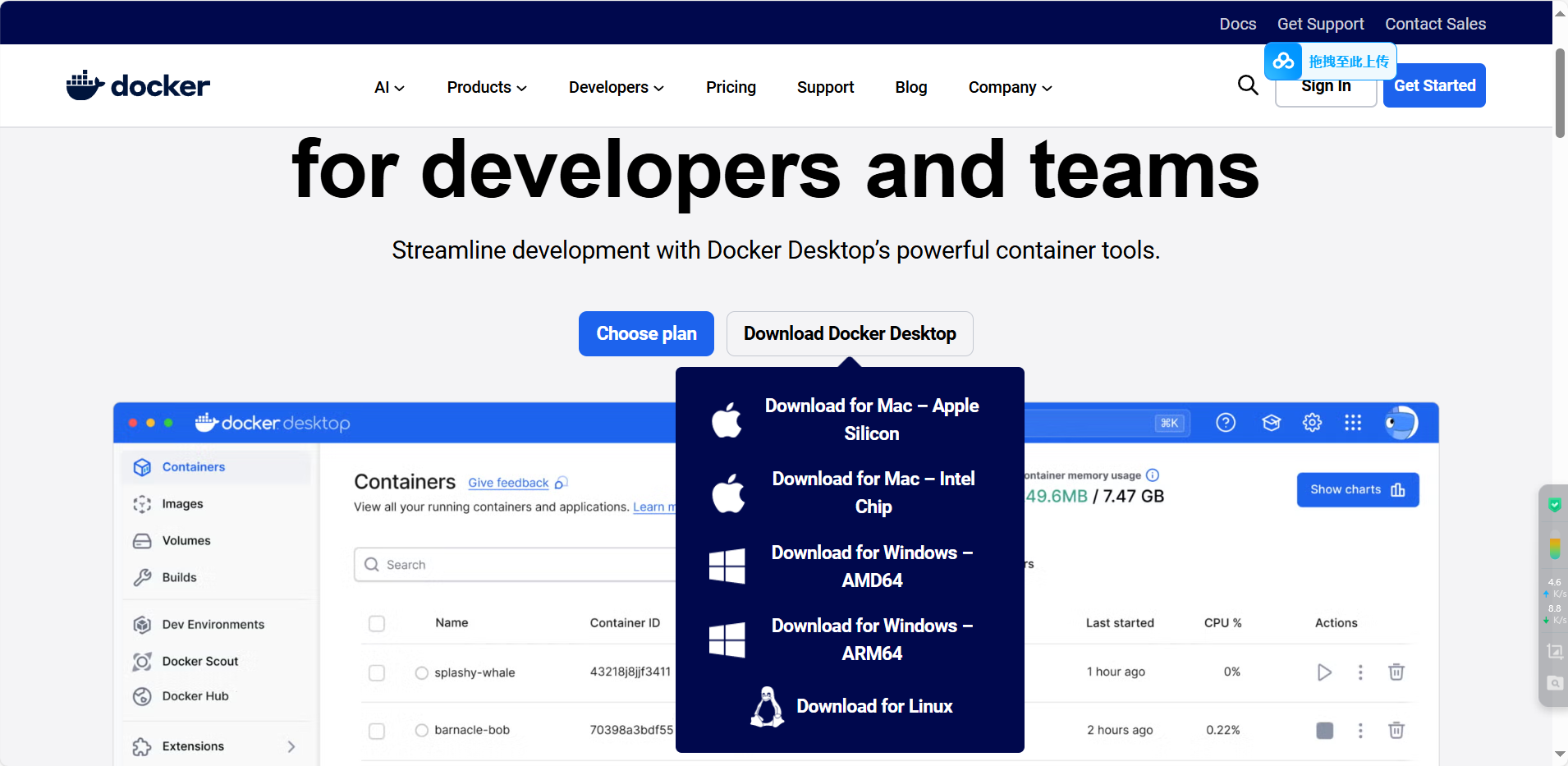The image size is (1568, 766).
Task: Click the green shield icon in side widget
Action: coord(1555,505)
